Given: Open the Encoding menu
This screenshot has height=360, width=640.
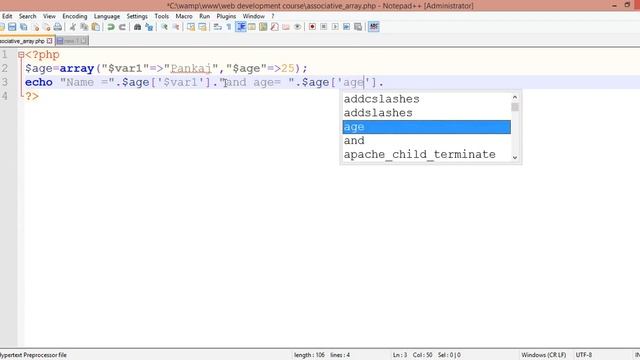Looking at the screenshot, I should (75, 16).
